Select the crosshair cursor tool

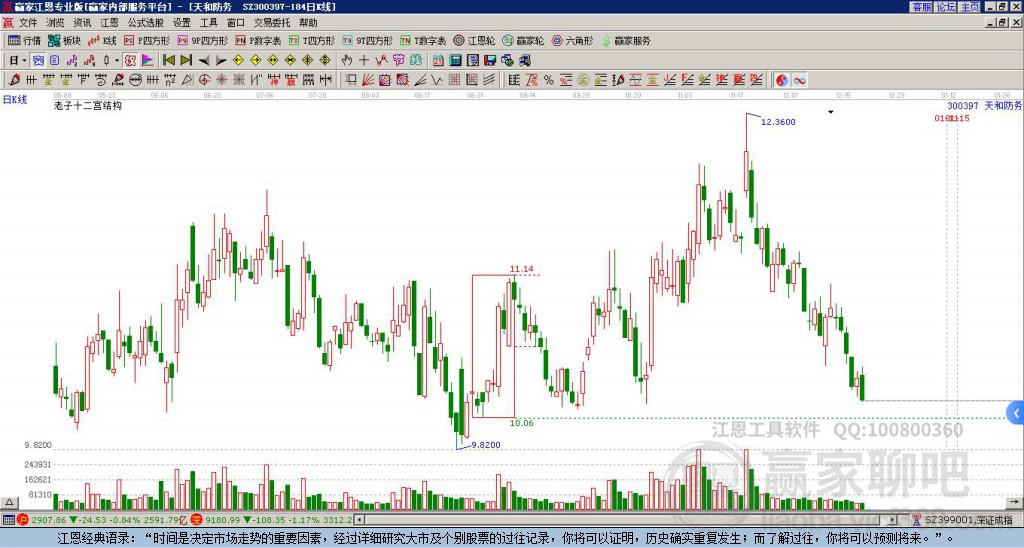[x=364, y=60]
